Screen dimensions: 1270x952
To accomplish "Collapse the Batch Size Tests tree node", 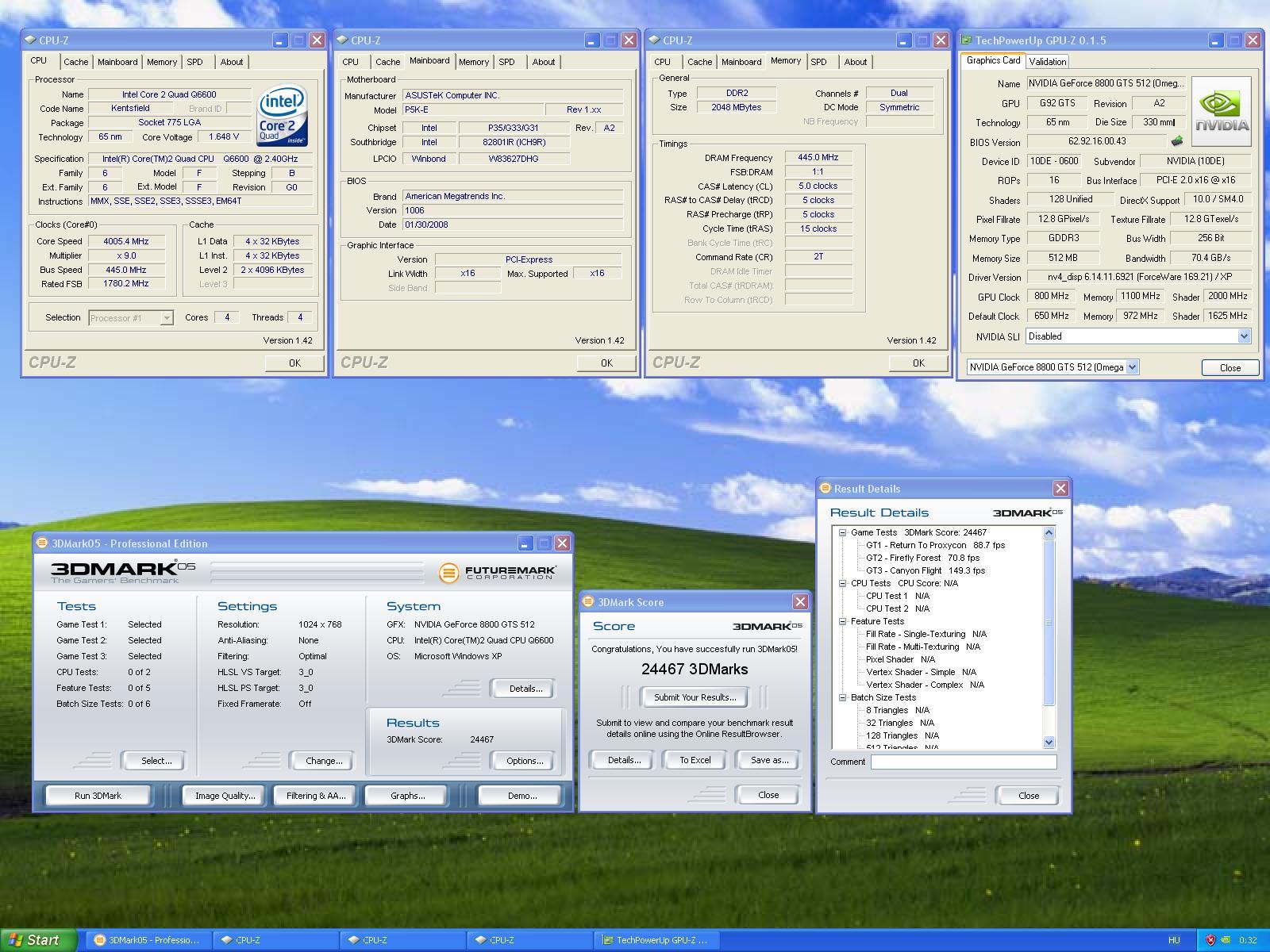I will click(x=843, y=698).
